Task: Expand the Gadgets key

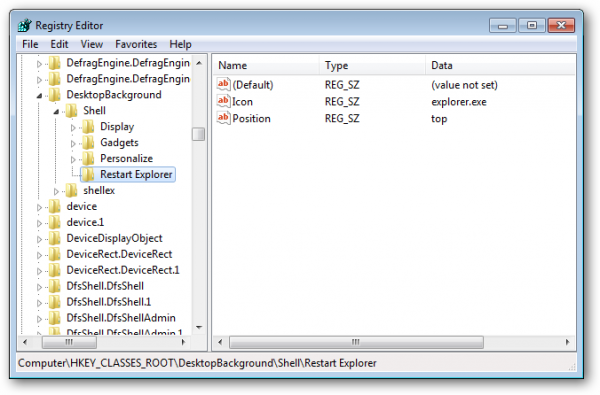Action: [73, 144]
